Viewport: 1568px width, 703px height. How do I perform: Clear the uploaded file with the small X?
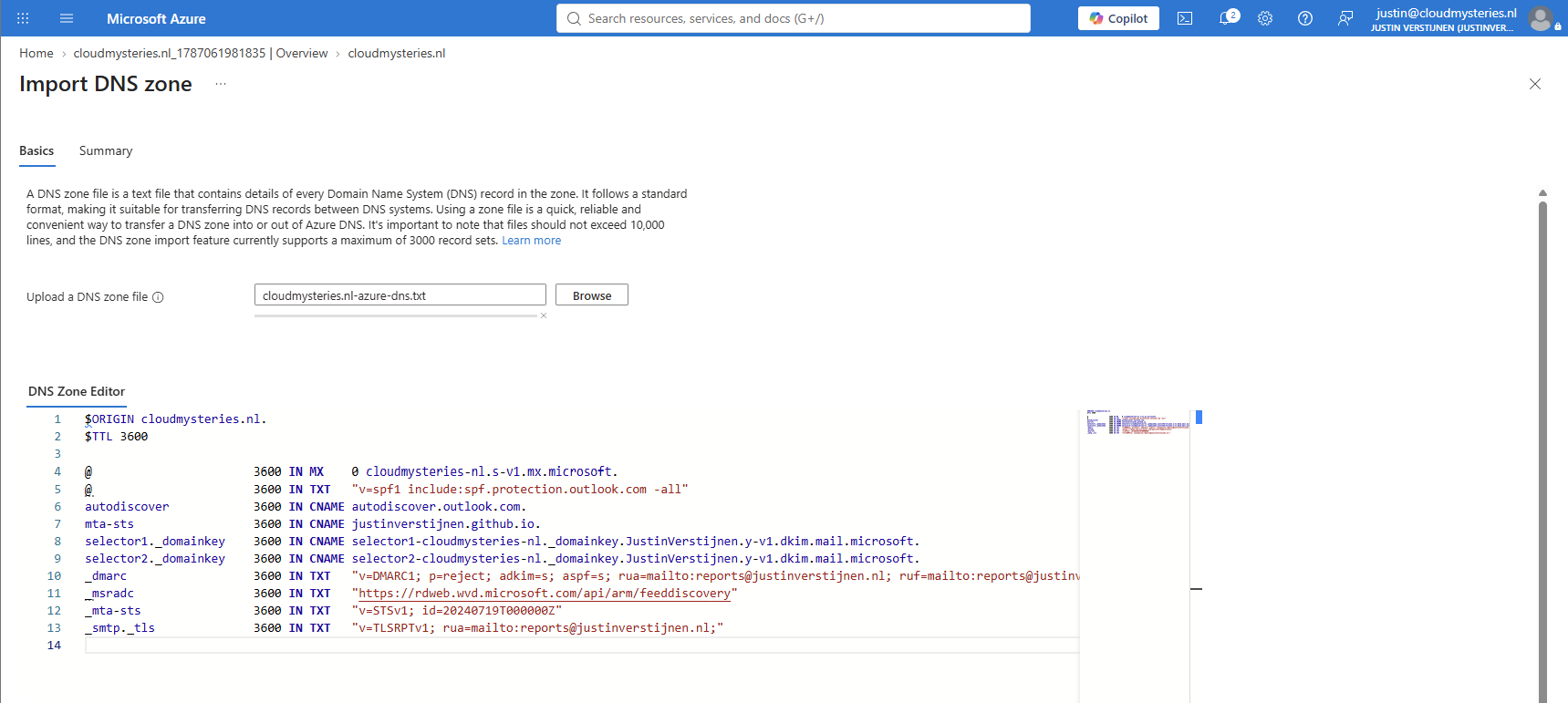[x=544, y=315]
